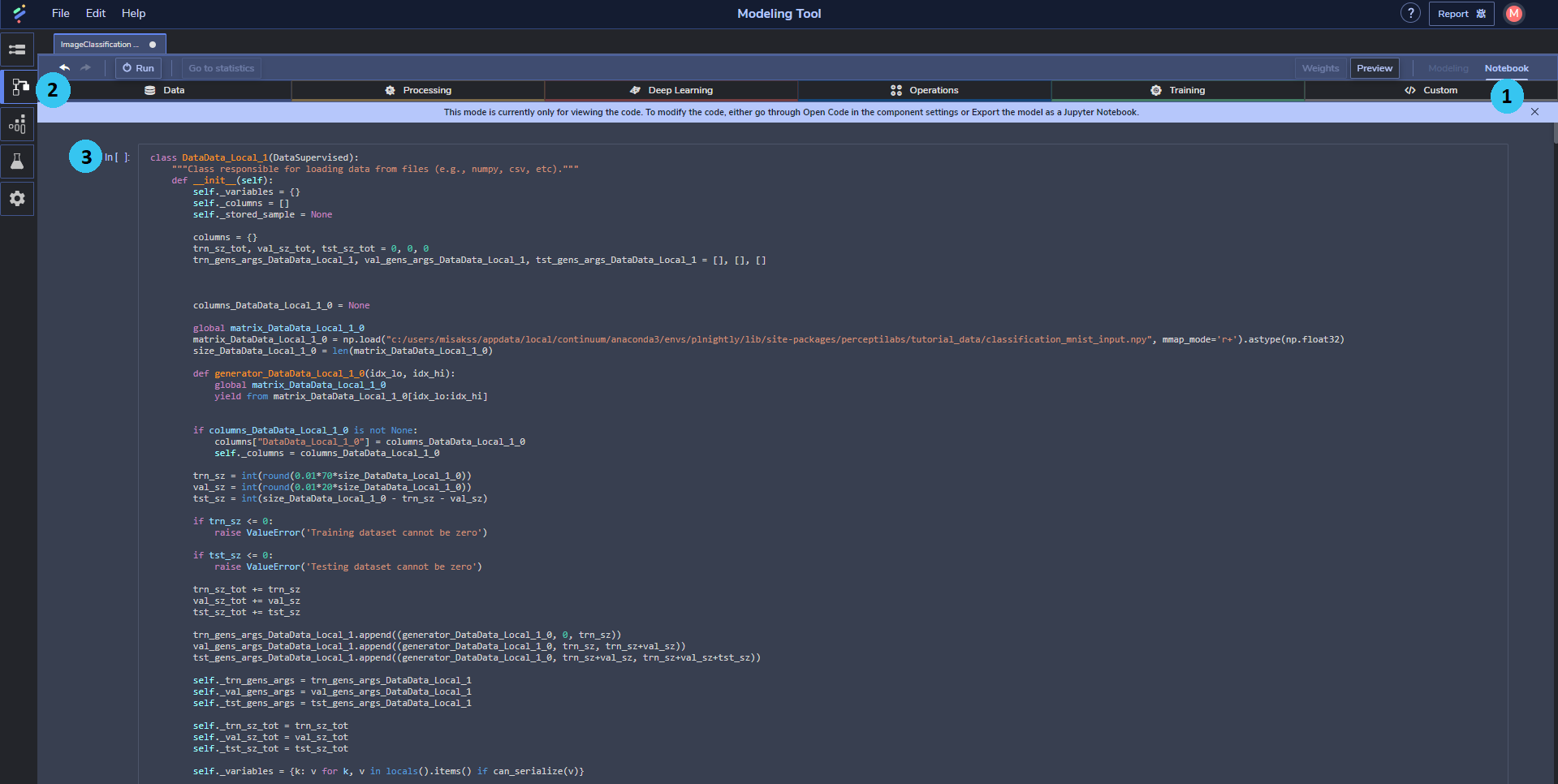This screenshot has width=1558, height=784.
Task: Expand the Custom components category
Action: [1431, 90]
